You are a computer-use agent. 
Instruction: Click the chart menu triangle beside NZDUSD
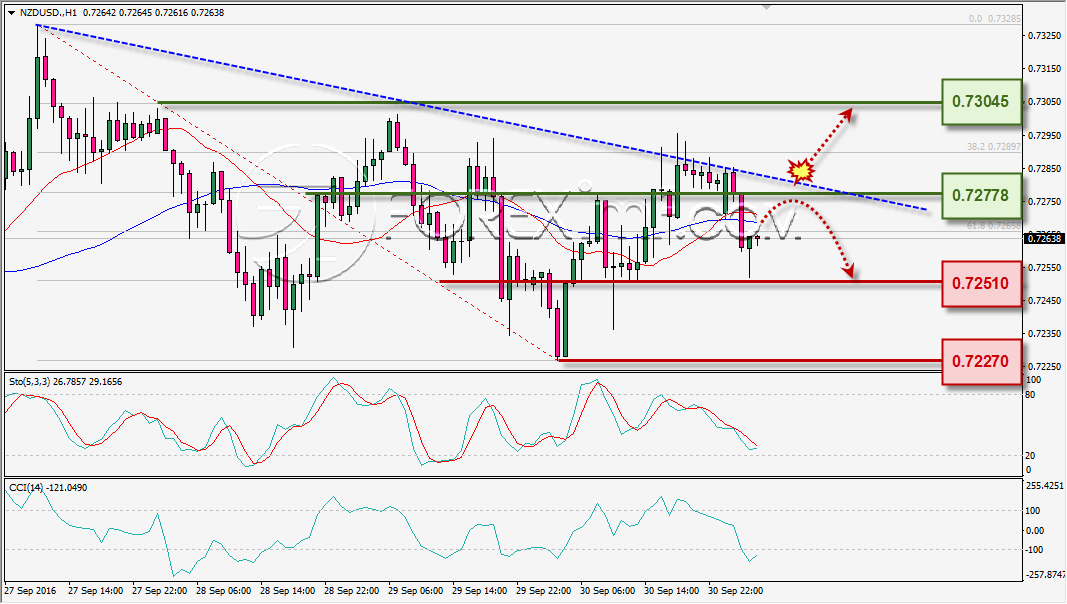click(x=12, y=13)
